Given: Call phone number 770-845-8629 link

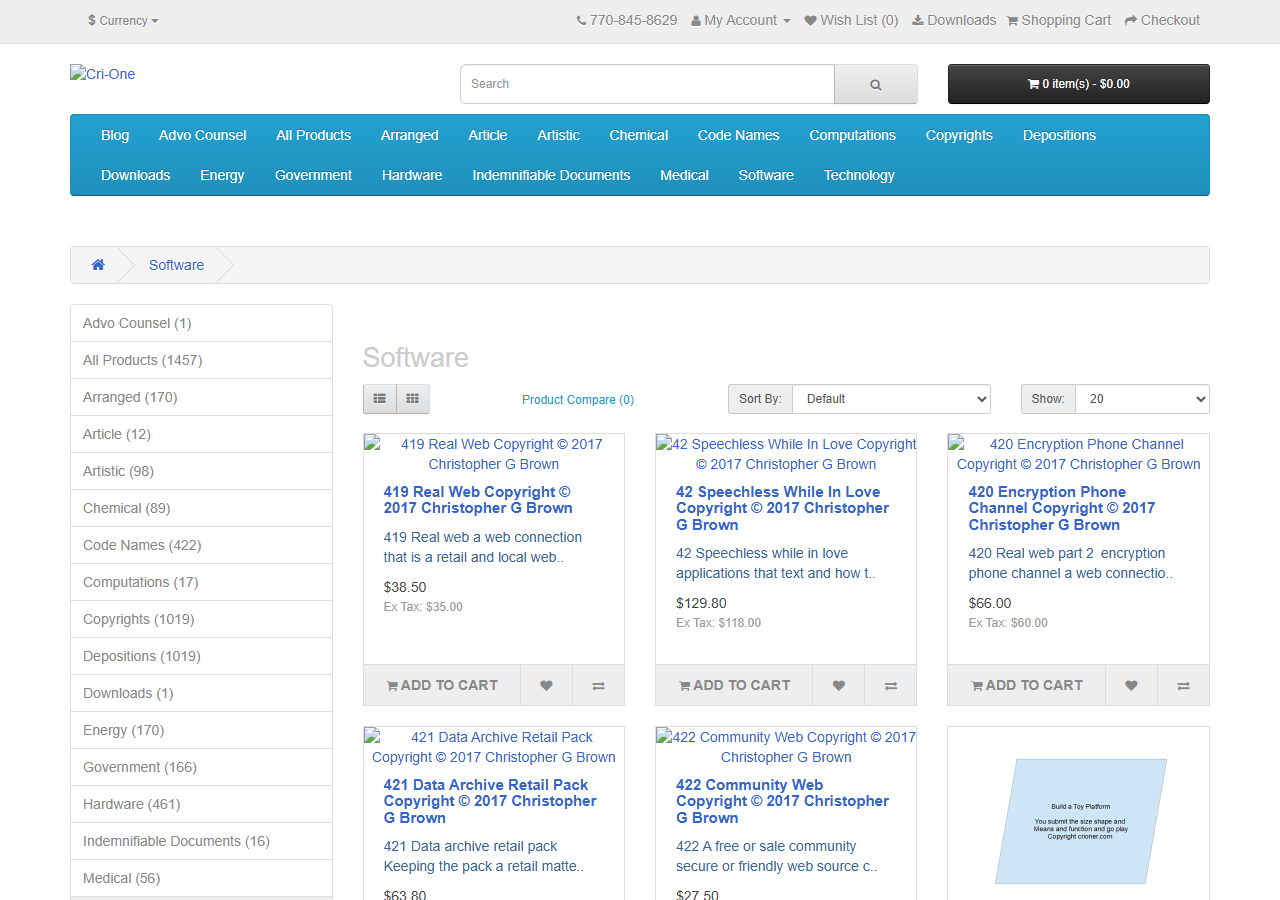Looking at the screenshot, I should 627,20.
